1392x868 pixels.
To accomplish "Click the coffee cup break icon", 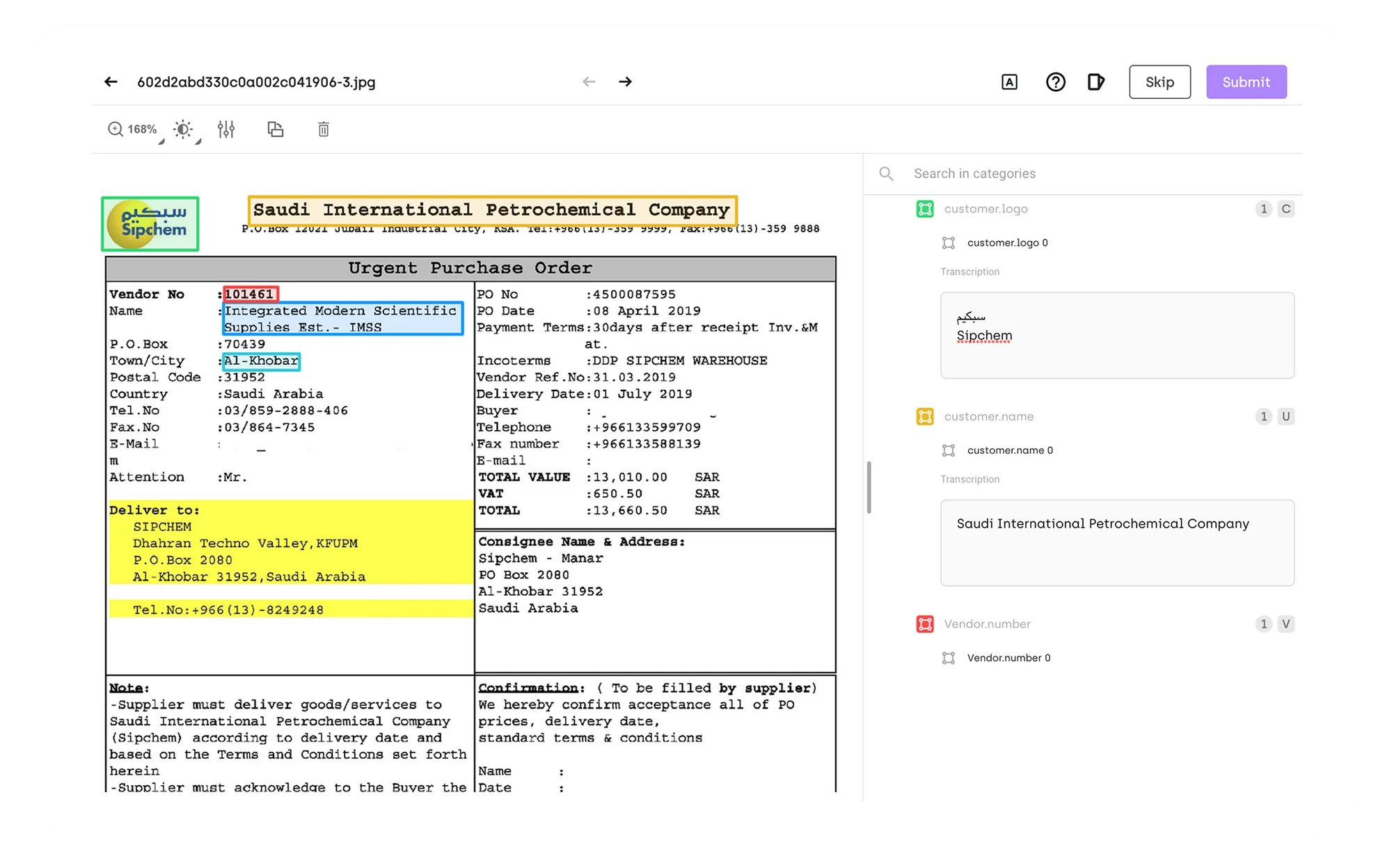I will 1096,82.
